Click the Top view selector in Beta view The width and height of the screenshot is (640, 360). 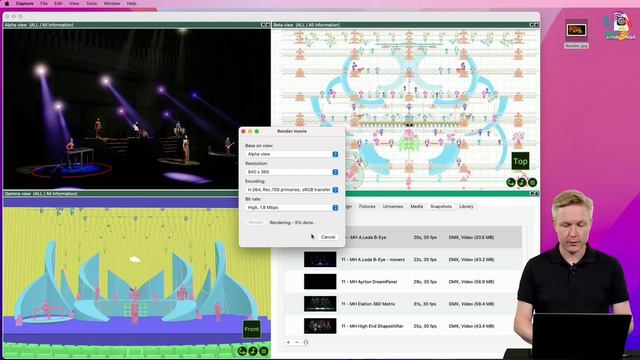click(520, 161)
